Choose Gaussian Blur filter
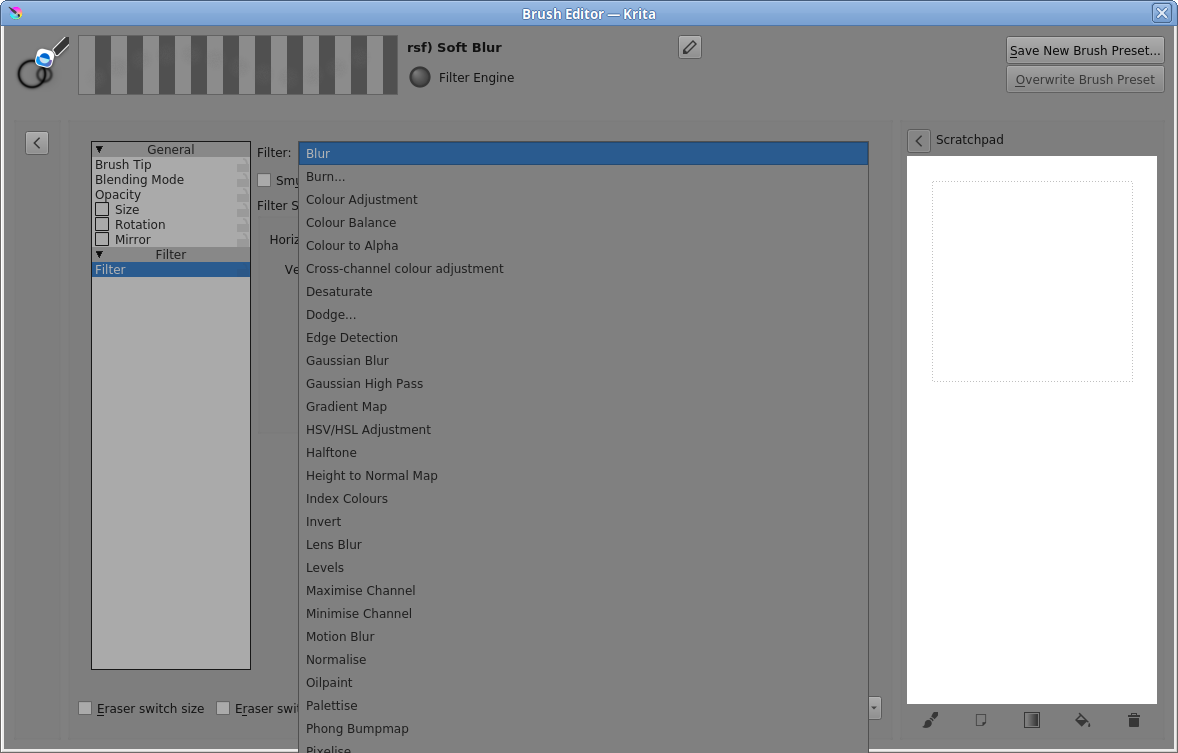 tap(583, 361)
